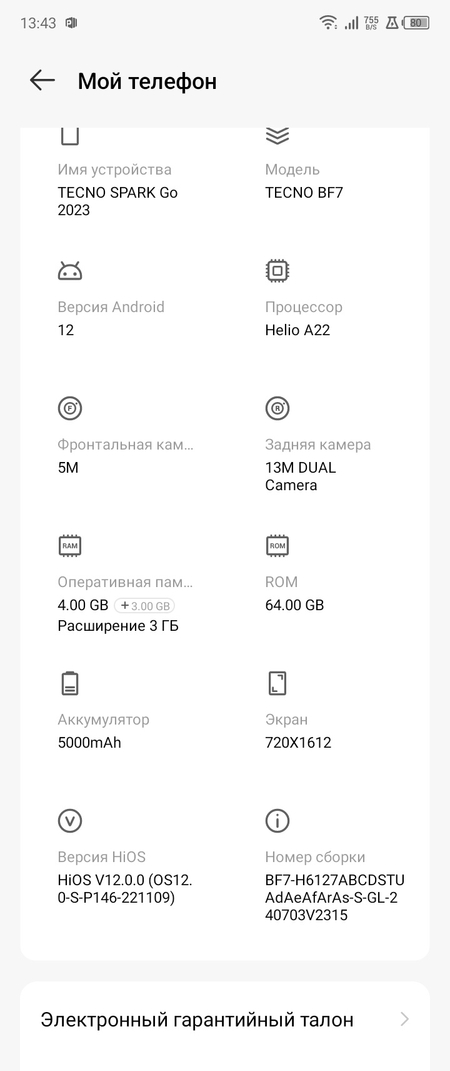Tap Android version value 12
The width and height of the screenshot is (450, 1071).
[66, 330]
